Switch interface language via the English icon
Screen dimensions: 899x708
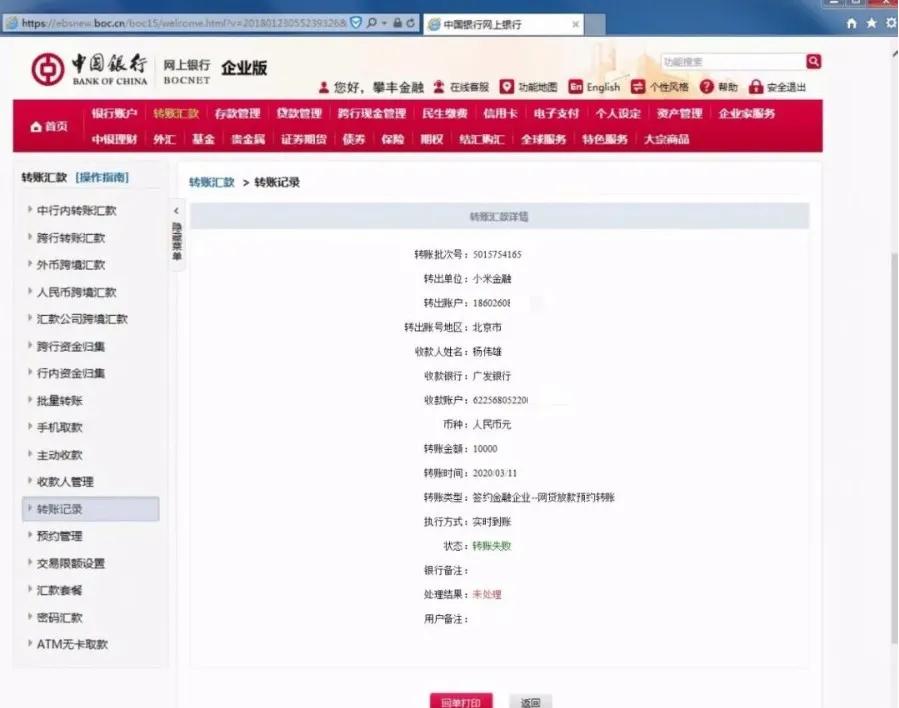pos(577,86)
